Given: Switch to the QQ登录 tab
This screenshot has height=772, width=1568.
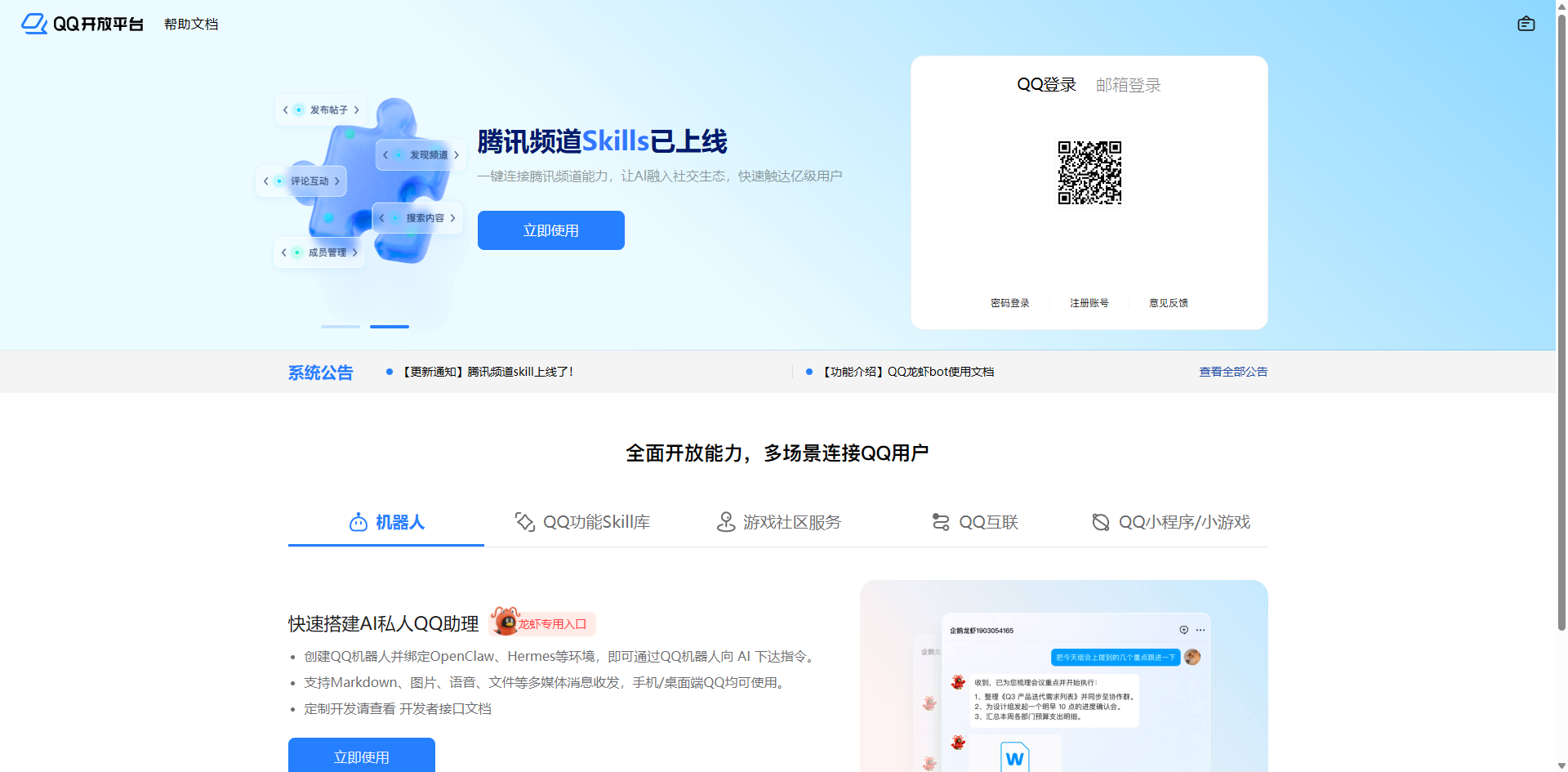Looking at the screenshot, I should (1046, 85).
